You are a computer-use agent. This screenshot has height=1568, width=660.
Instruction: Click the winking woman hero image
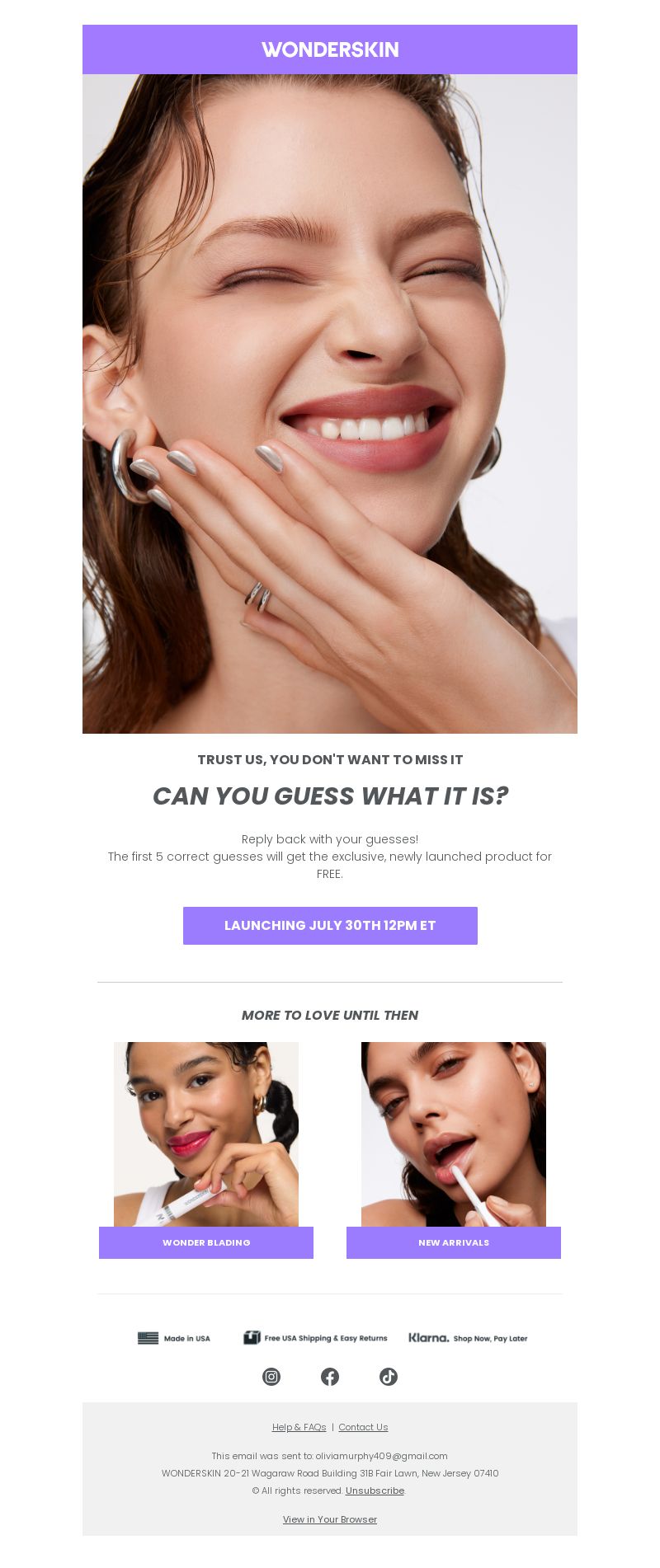click(330, 404)
